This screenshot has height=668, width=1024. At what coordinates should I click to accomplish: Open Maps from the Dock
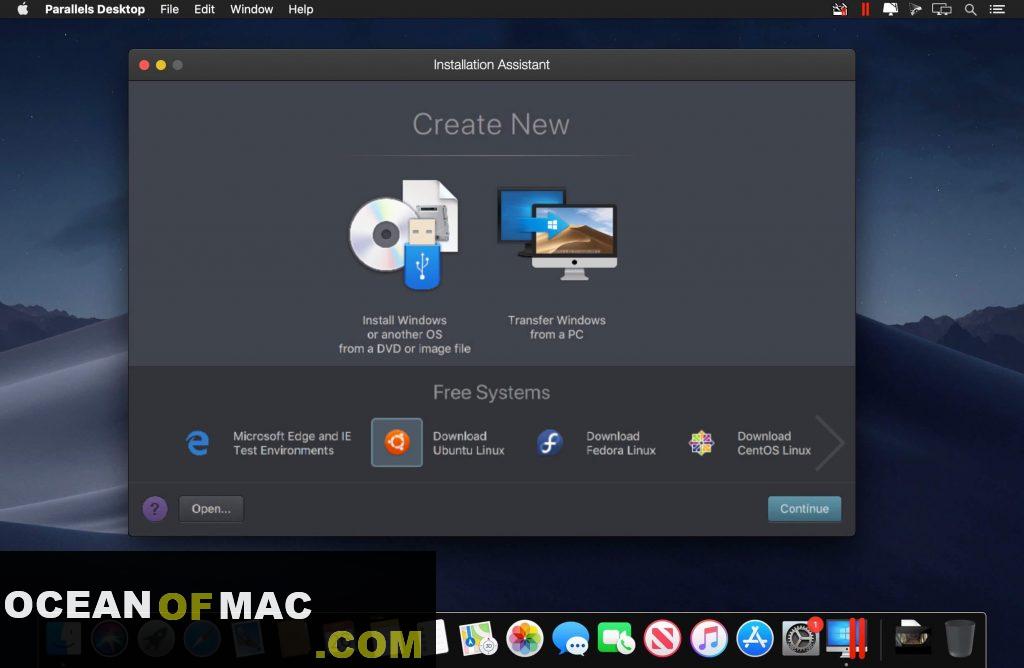478,638
